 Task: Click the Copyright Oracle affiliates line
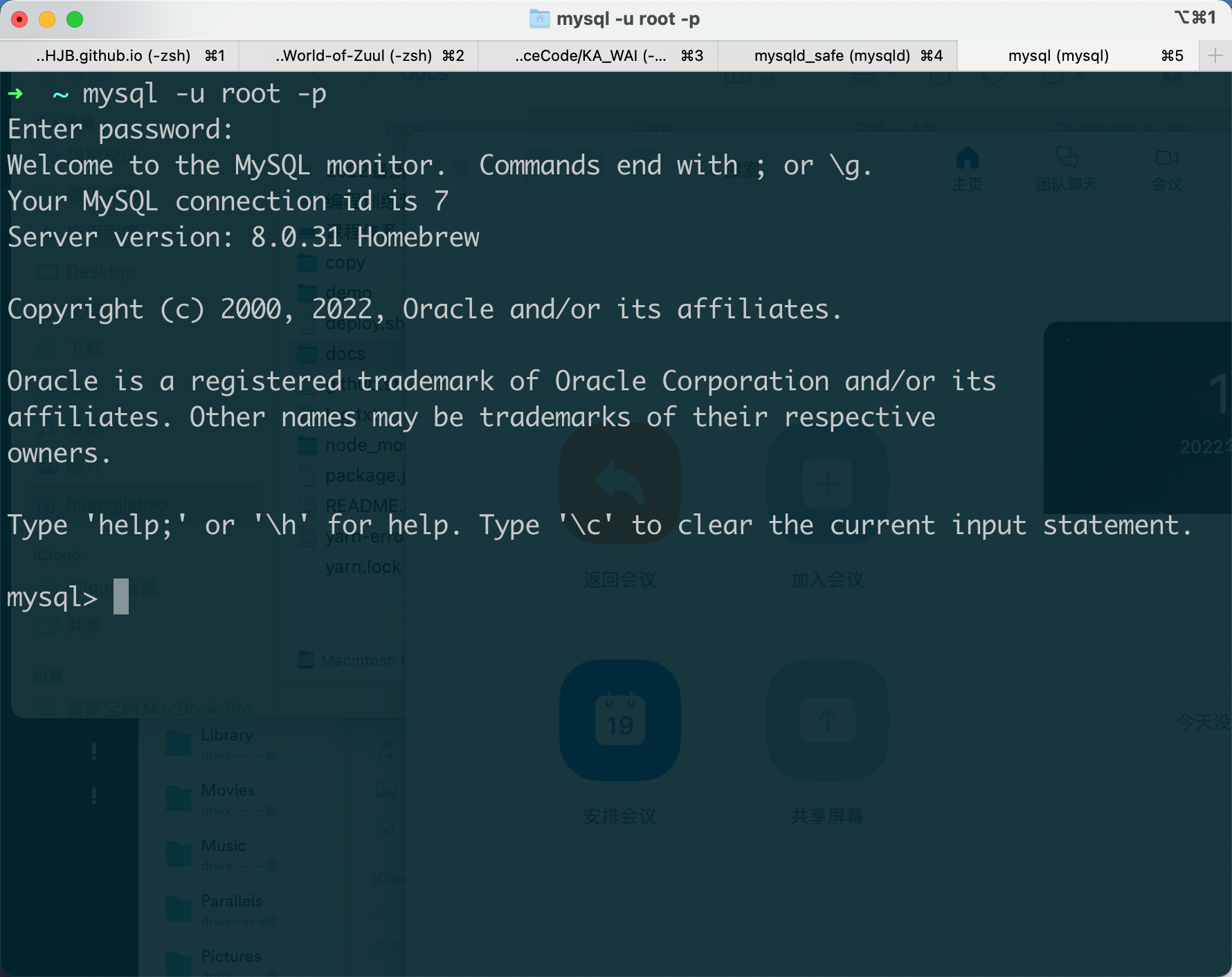tap(424, 309)
